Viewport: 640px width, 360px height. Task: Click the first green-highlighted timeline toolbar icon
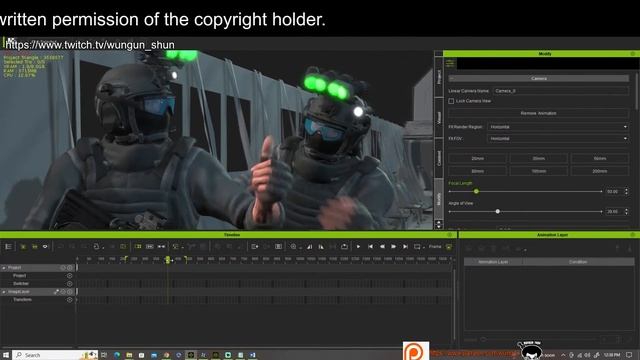(x=23, y=247)
